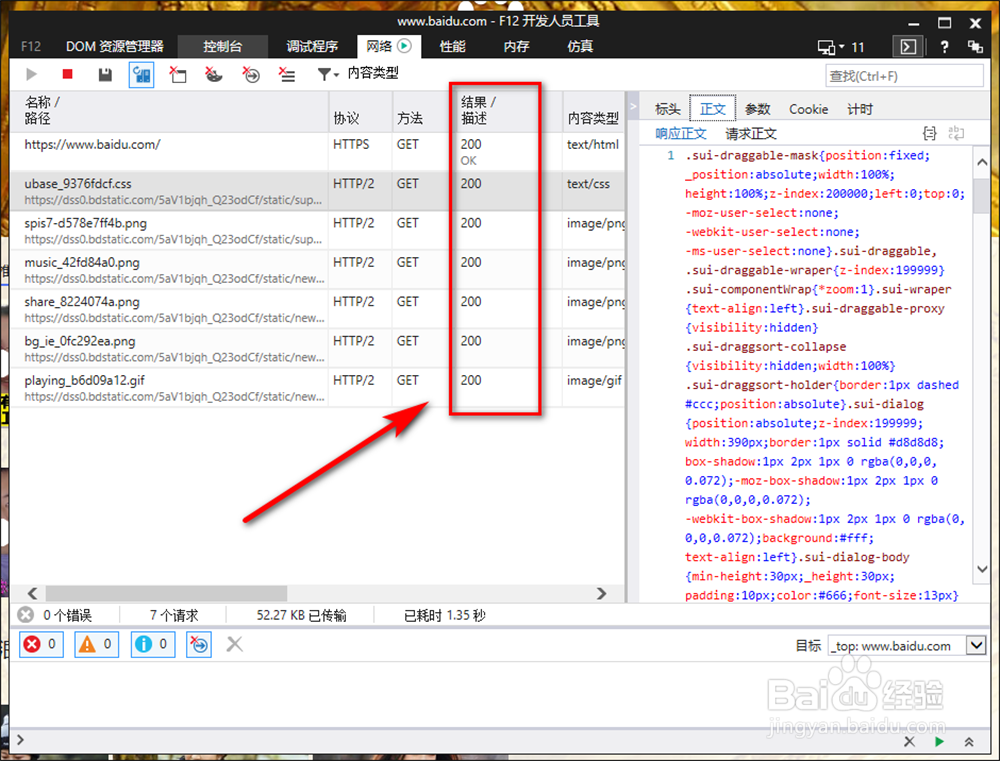This screenshot has height=761, width=1000.
Task: Click the unpin devtools window icon
Action: (975, 47)
